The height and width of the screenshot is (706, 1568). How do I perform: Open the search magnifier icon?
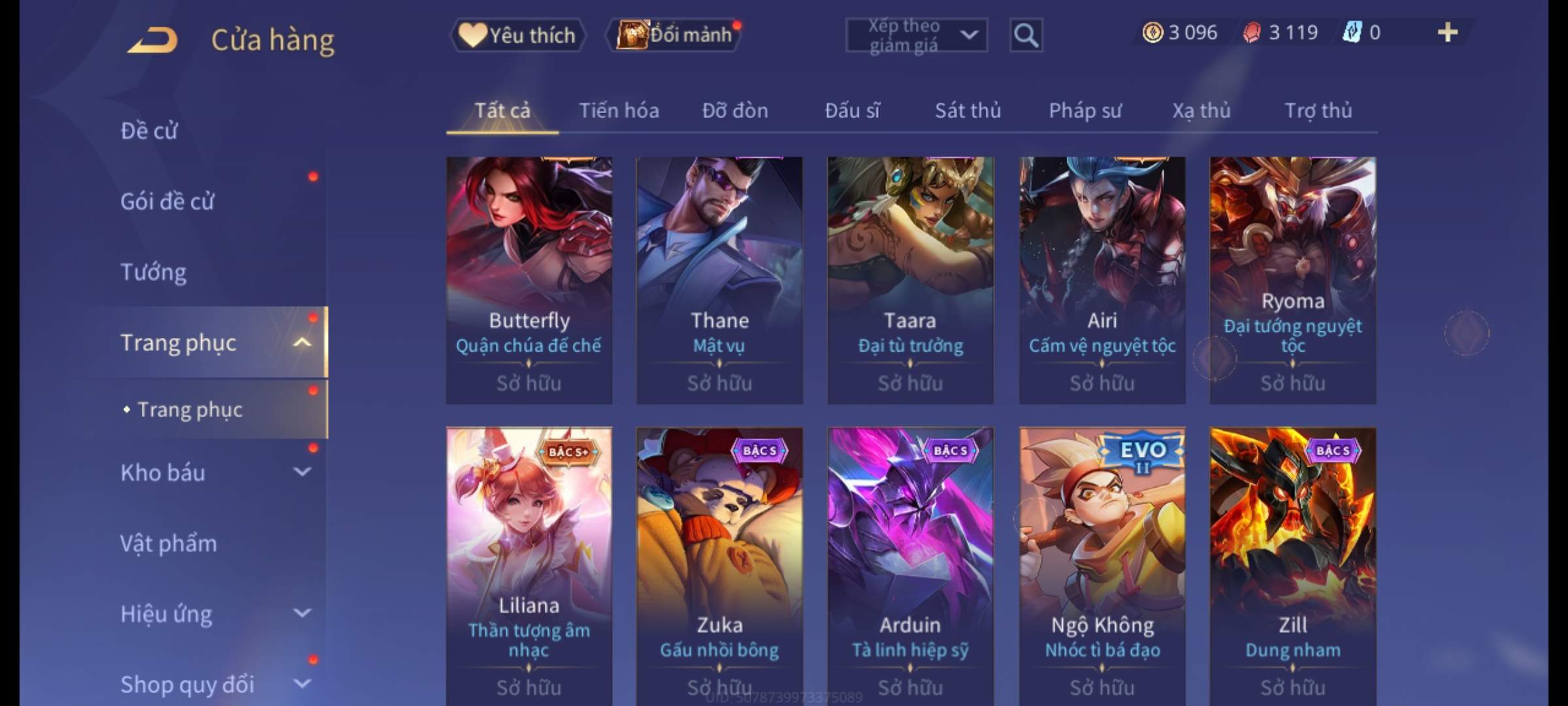1026,35
